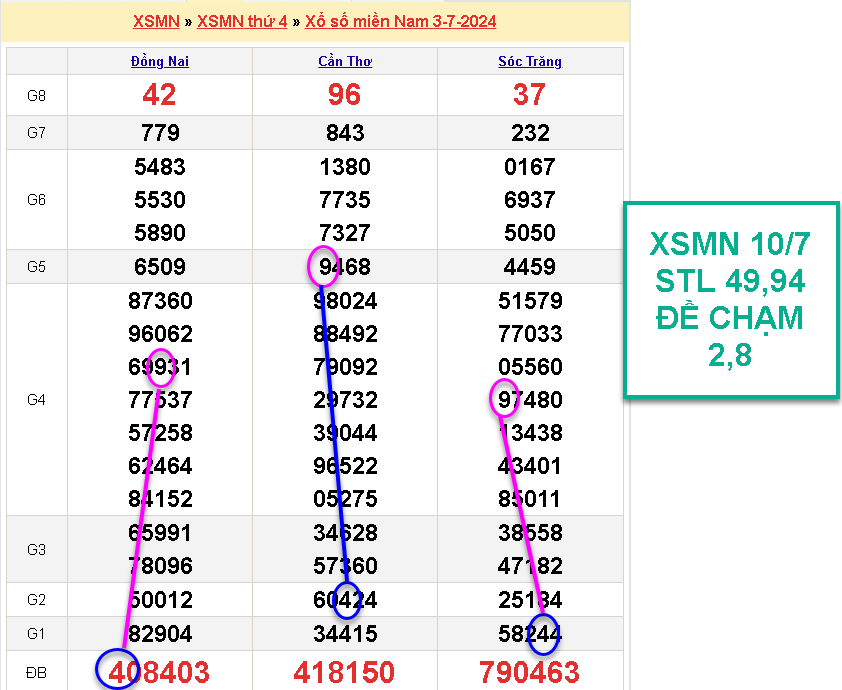
Task: Select the G8 result 37 for Sóc Trăng
Action: pos(530,95)
